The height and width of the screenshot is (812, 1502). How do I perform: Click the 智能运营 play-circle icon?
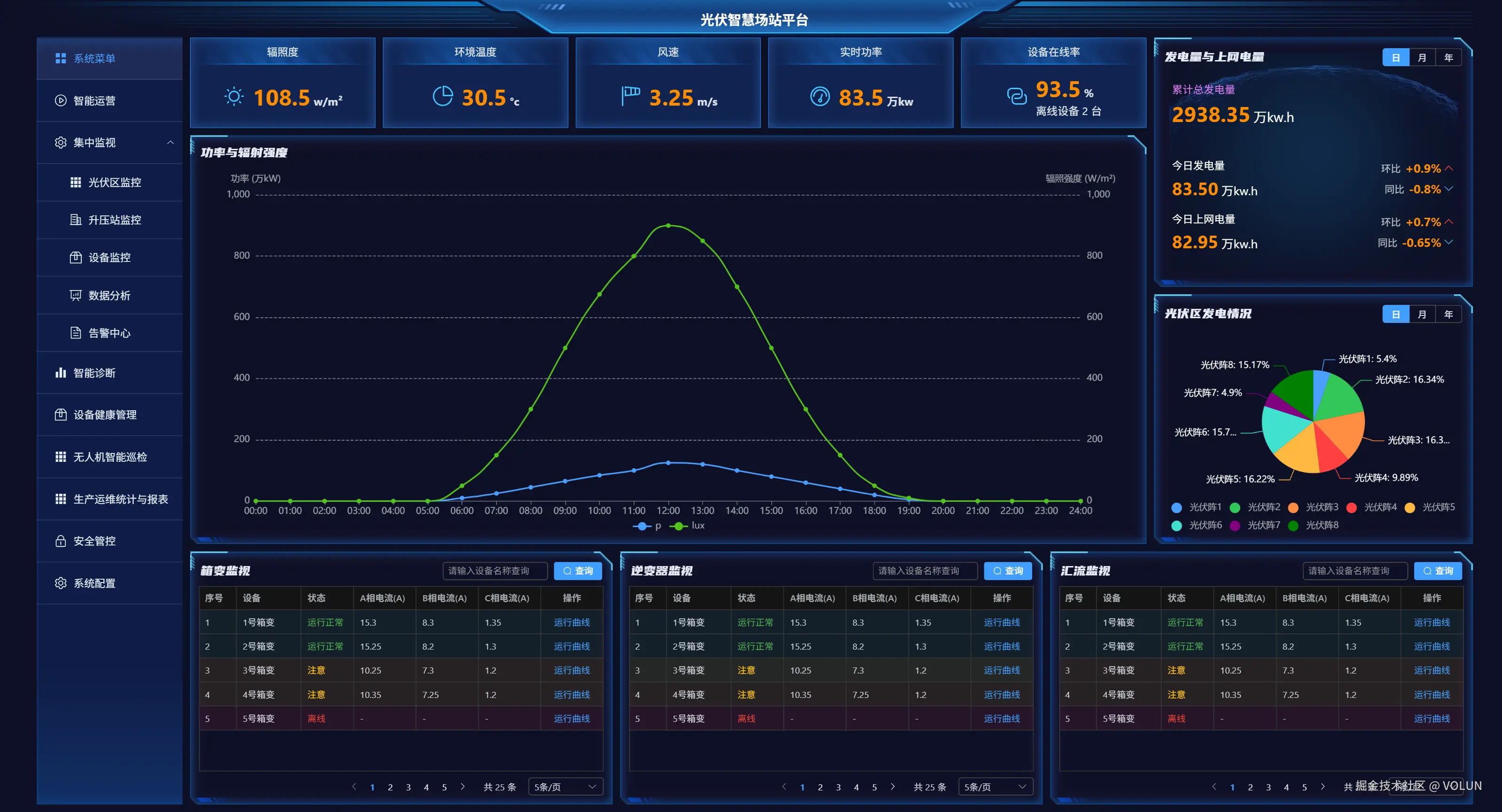(x=60, y=100)
